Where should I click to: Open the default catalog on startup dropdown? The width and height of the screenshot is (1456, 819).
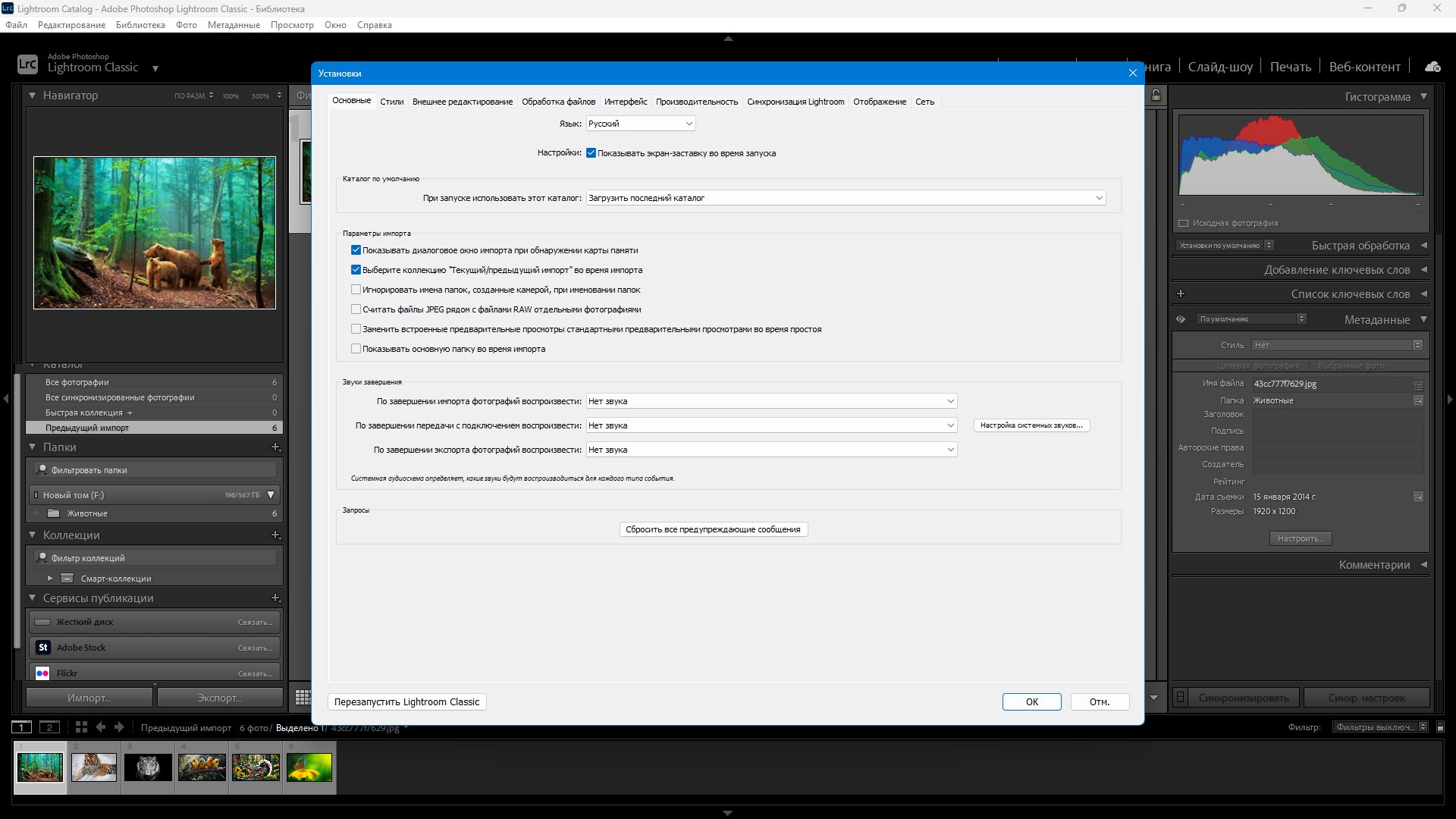coord(845,198)
